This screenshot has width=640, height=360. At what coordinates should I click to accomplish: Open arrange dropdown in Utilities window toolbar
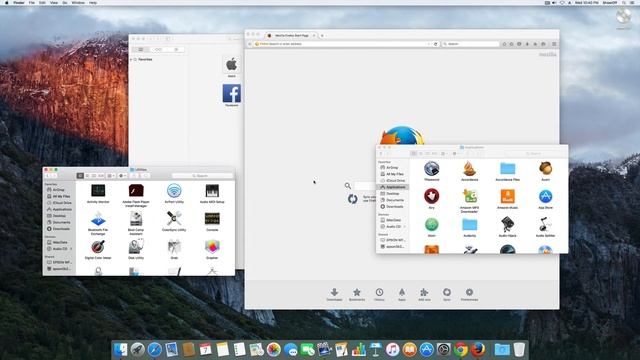pyautogui.click(x=111, y=176)
